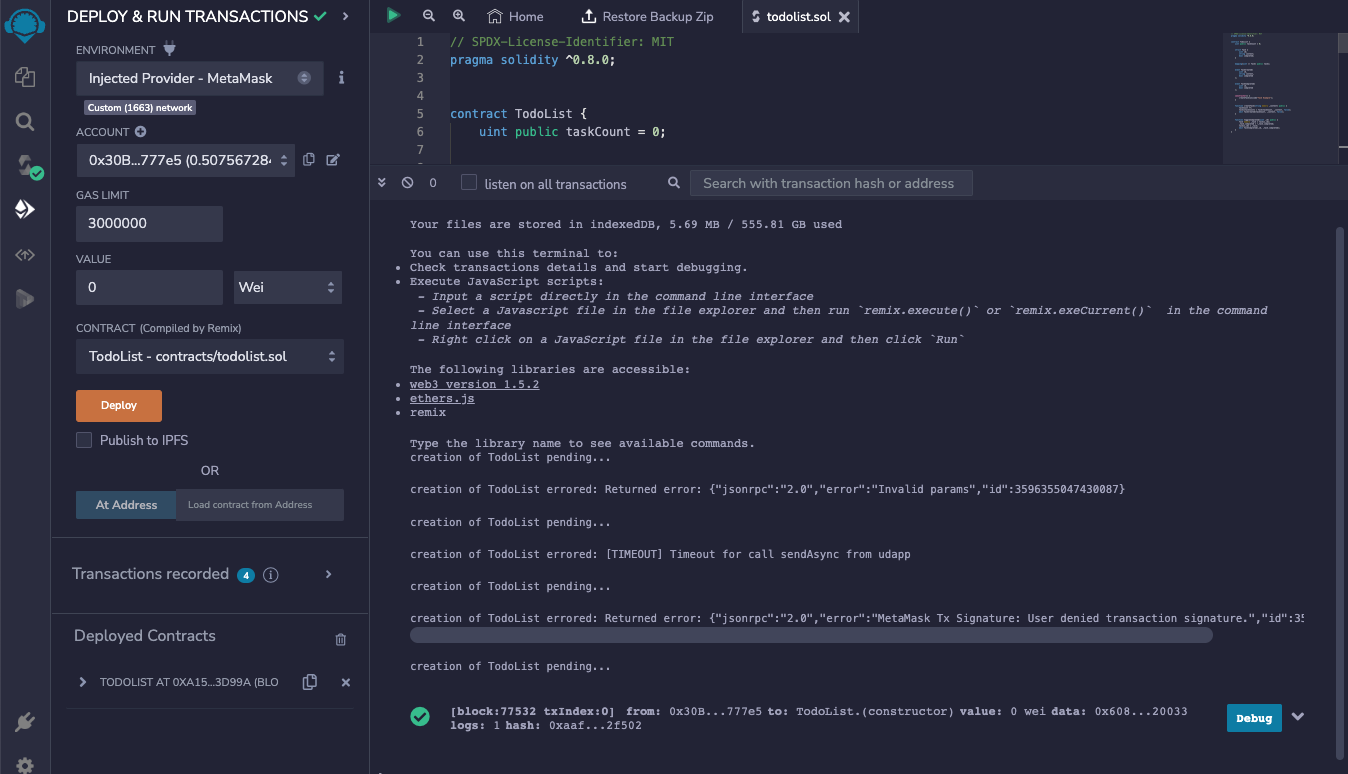Zoom in the editor font

[x=459, y=16]
